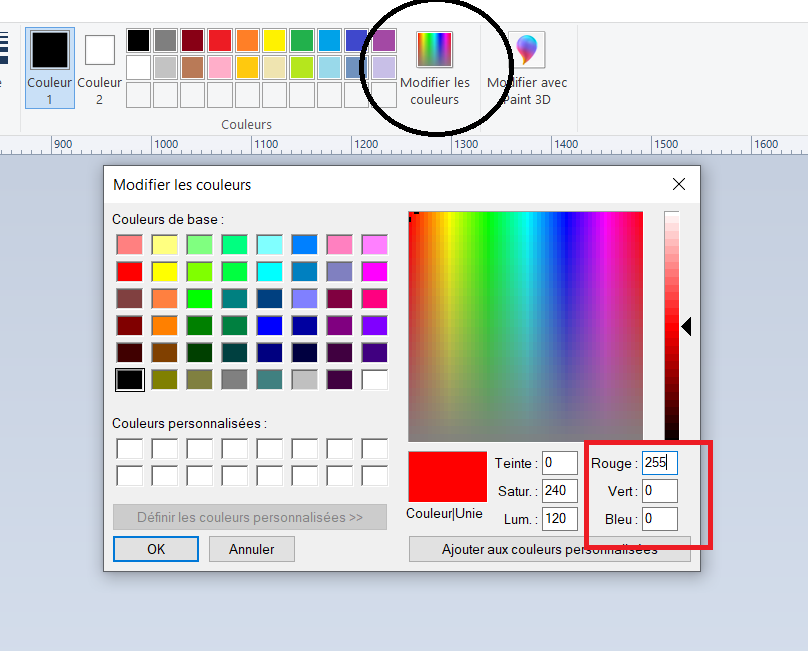This screenshot has width=808, height=651.
Task: Click the luminosity gradient bar
Action: (x=671, y=326)
